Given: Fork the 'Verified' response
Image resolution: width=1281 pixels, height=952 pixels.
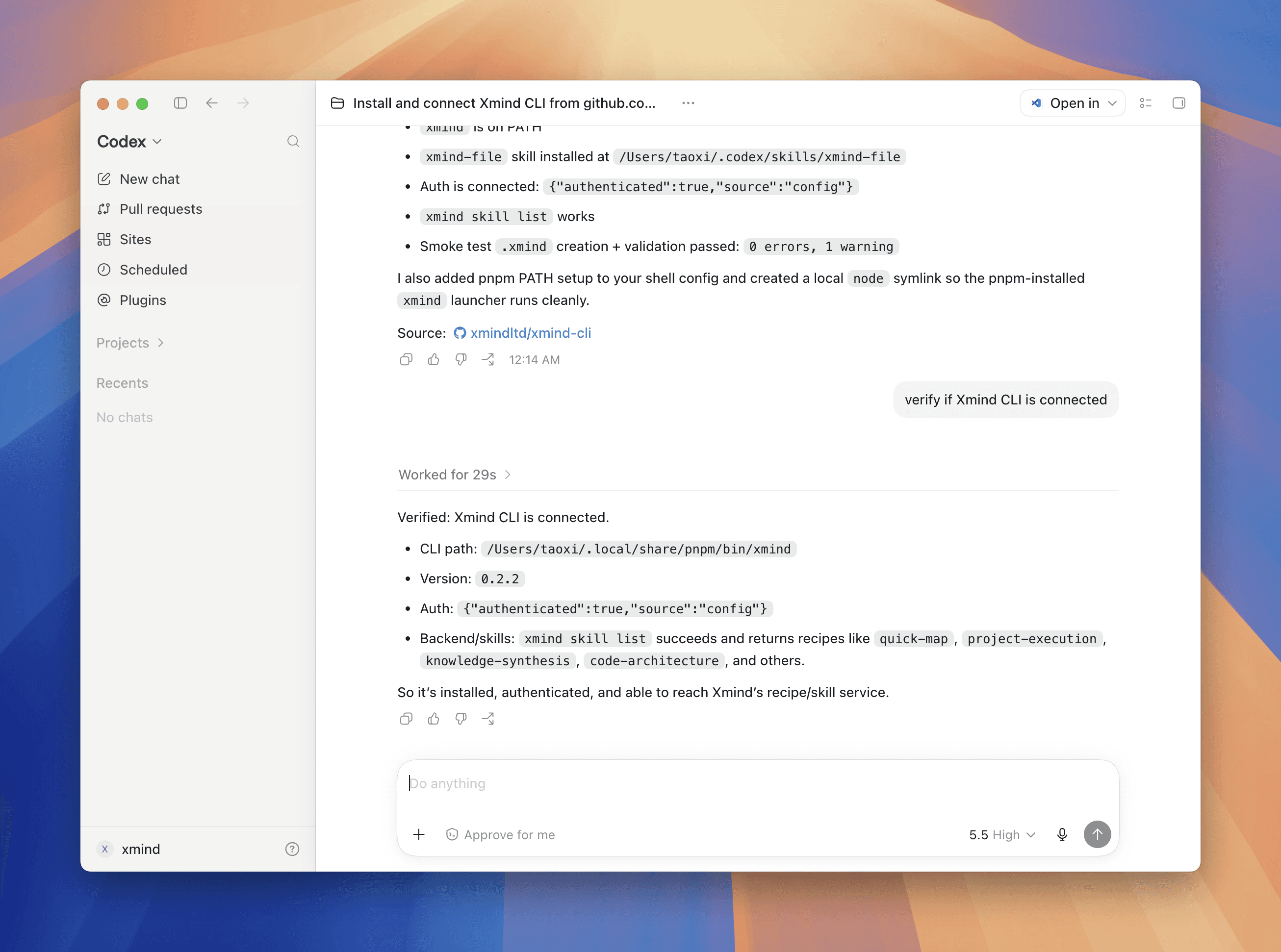Looking at the screenshot, I should [488, 719].
